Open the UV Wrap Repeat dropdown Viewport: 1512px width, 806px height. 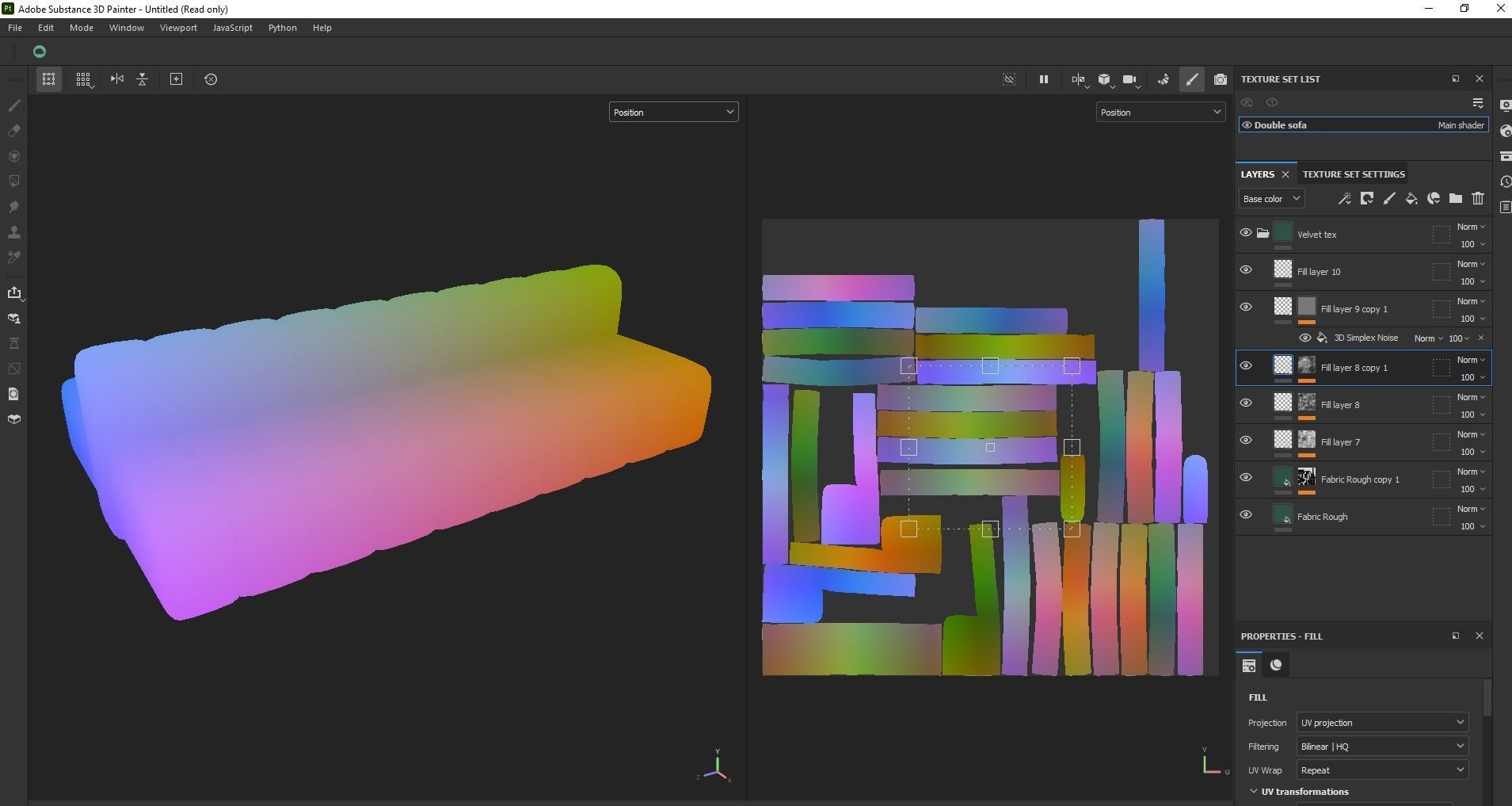tap(1382, 770)
